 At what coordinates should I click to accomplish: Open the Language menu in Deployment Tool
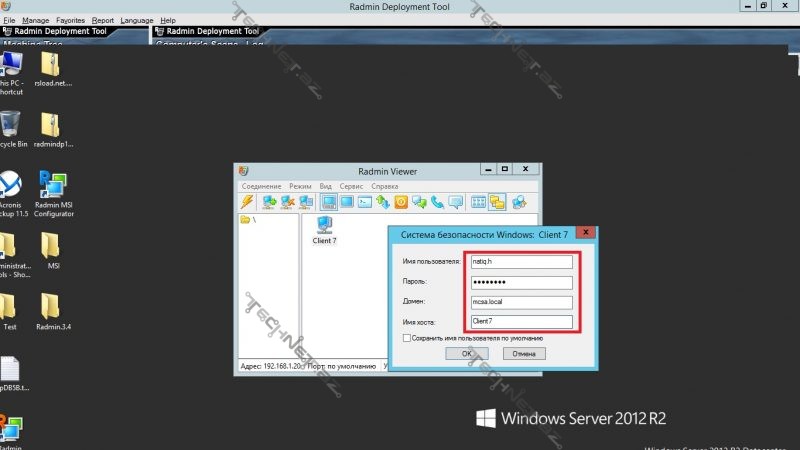pyautogui.click(x=137, y=20)
